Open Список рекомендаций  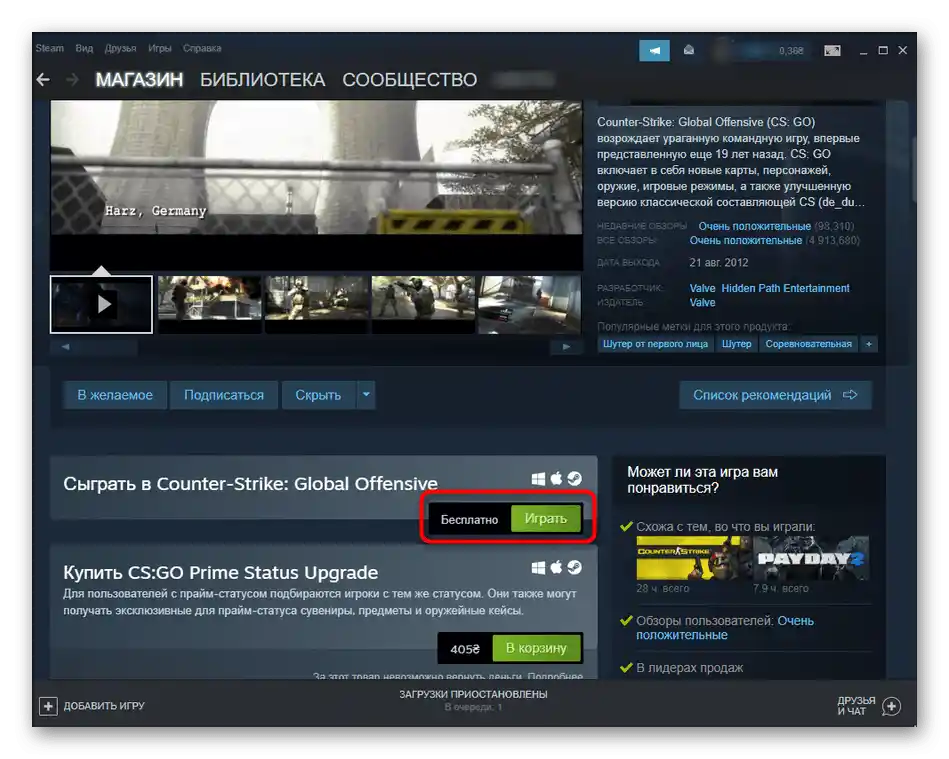775,395
